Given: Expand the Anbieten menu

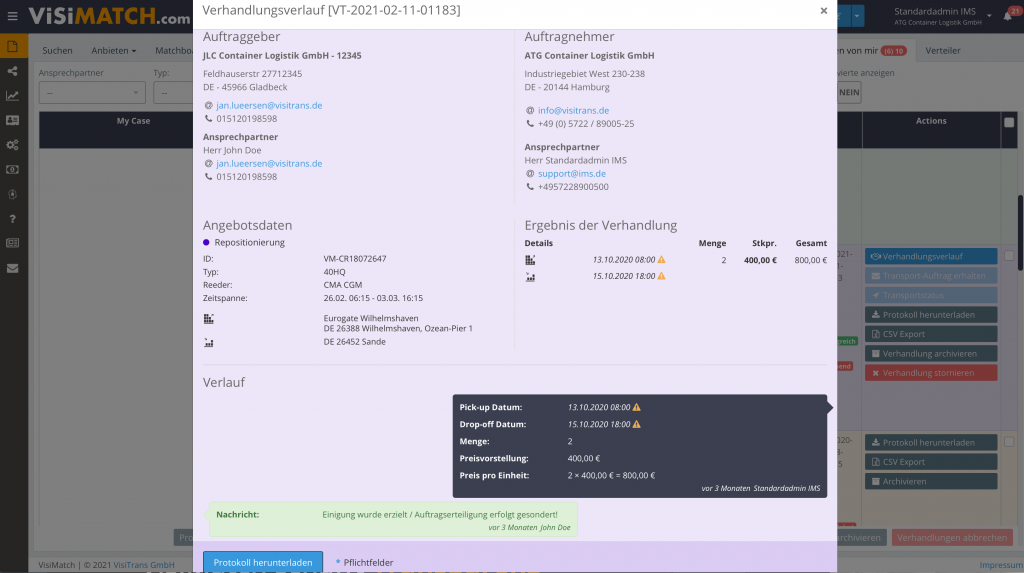Looking at the screenshot, I should point(114,50).
